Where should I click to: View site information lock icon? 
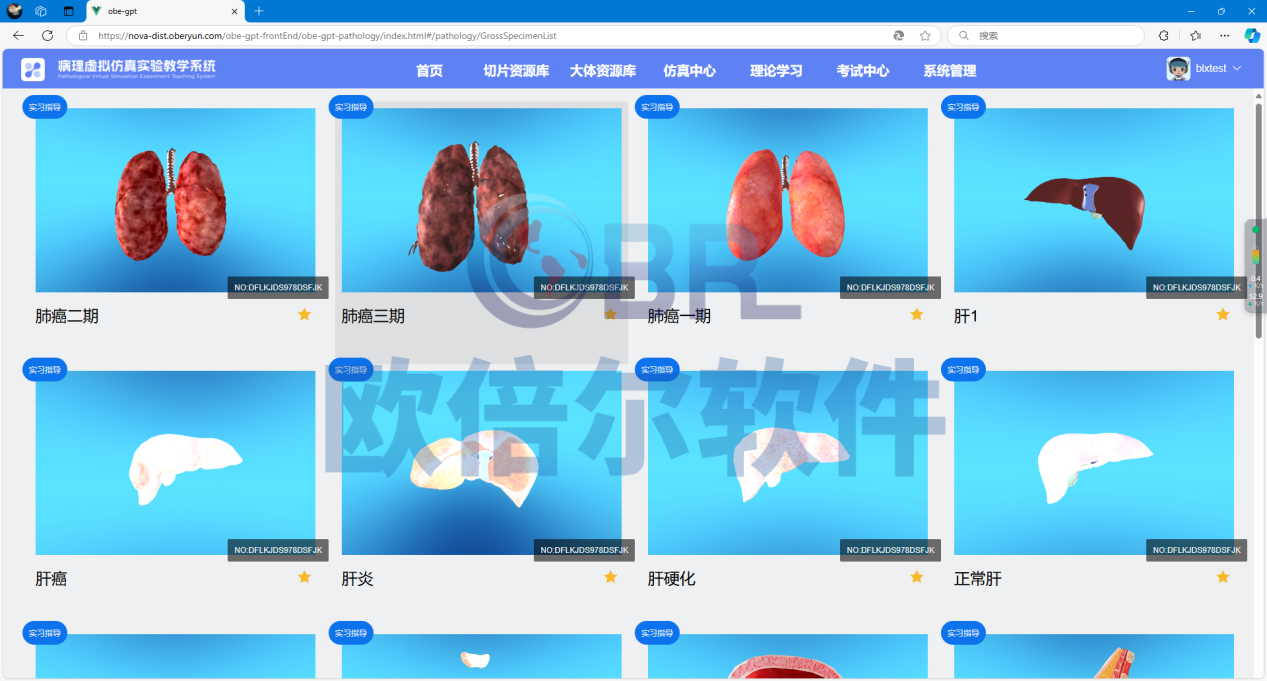coord(84,35)
